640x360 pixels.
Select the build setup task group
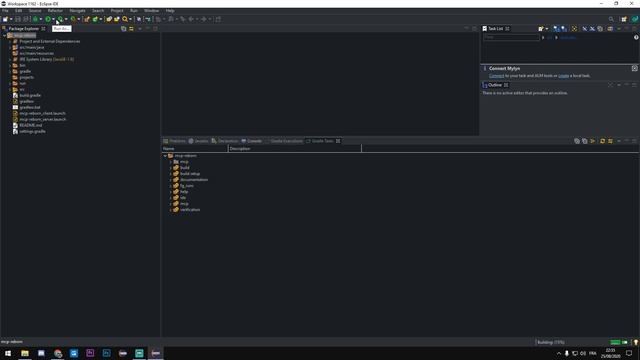(190, 174)
